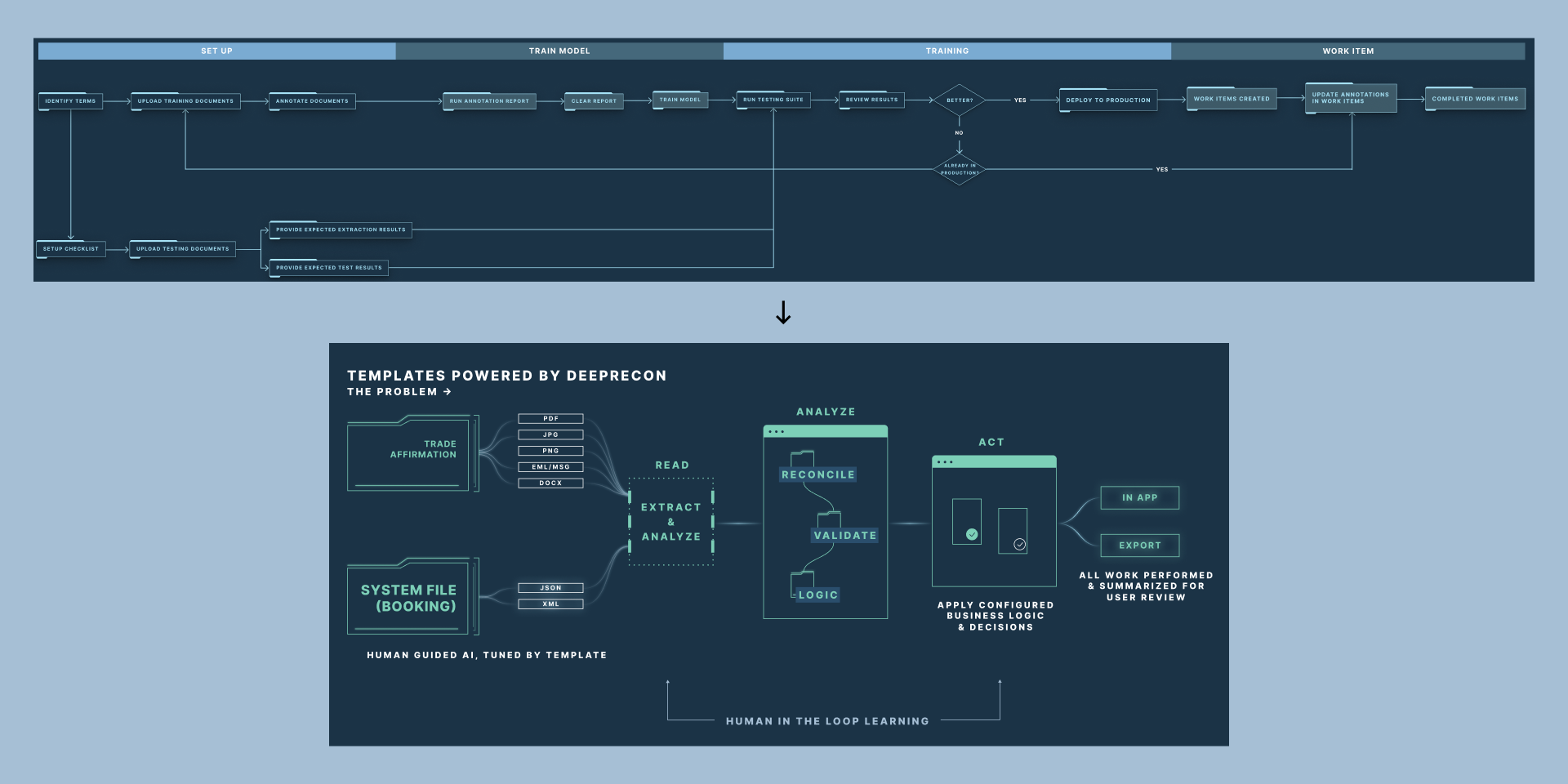Click the Deploy to Production node

(1108, 100)
